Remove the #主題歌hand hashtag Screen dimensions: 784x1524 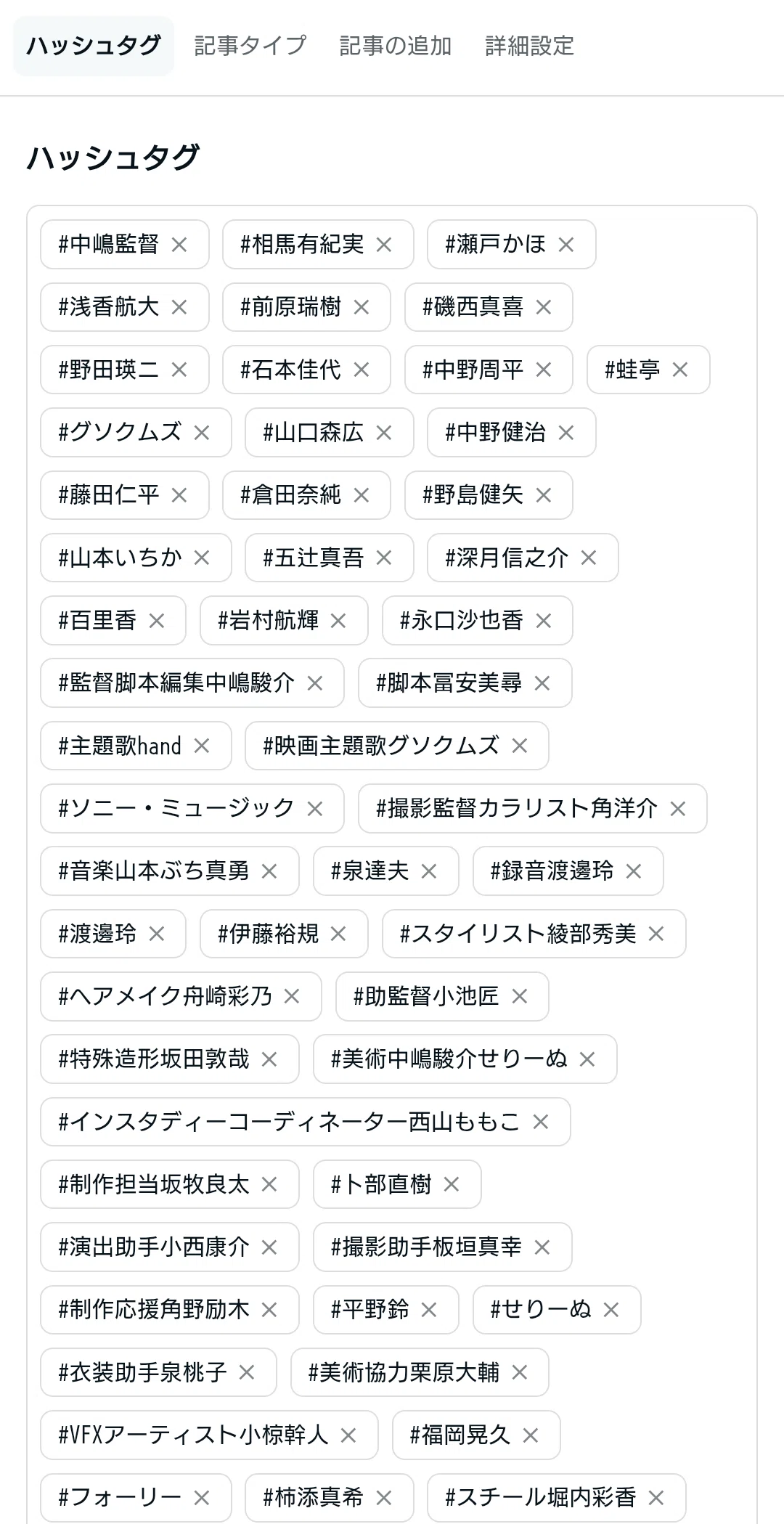point(201,746)
